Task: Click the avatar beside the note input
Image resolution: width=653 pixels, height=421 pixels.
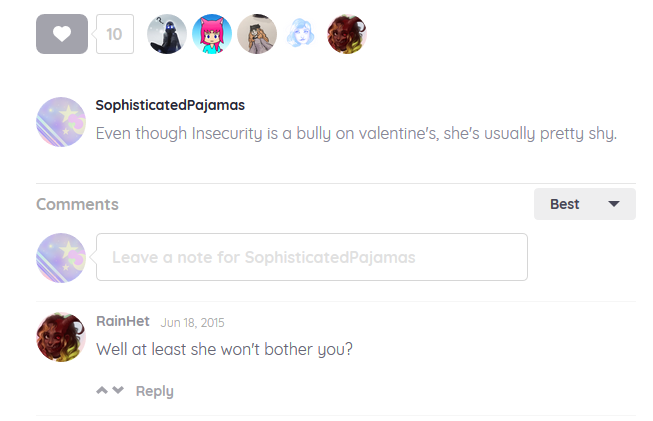Action: 61,258
